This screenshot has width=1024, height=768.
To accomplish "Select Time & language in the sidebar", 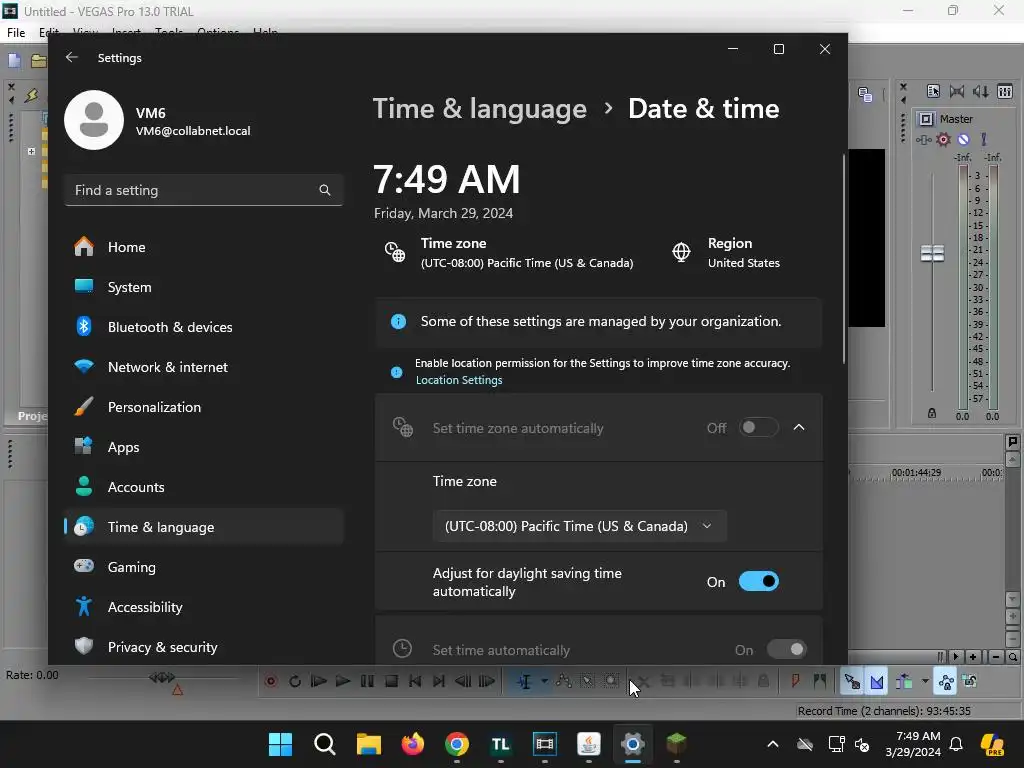I will [x=204, y=527].
